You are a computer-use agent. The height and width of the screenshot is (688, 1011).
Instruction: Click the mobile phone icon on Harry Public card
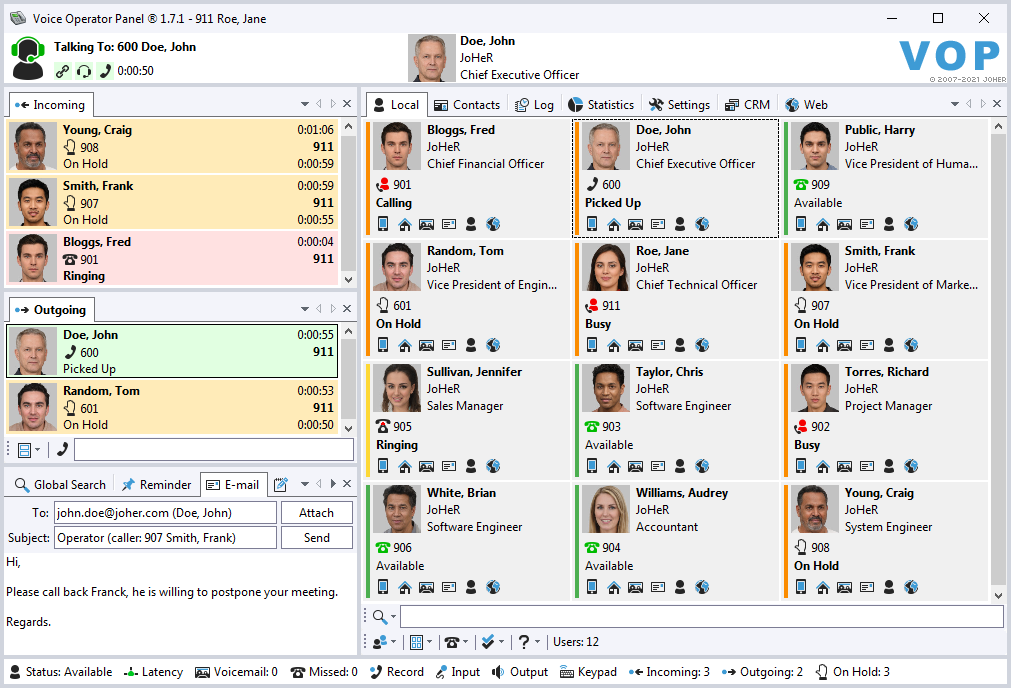[x=802, y=224]
